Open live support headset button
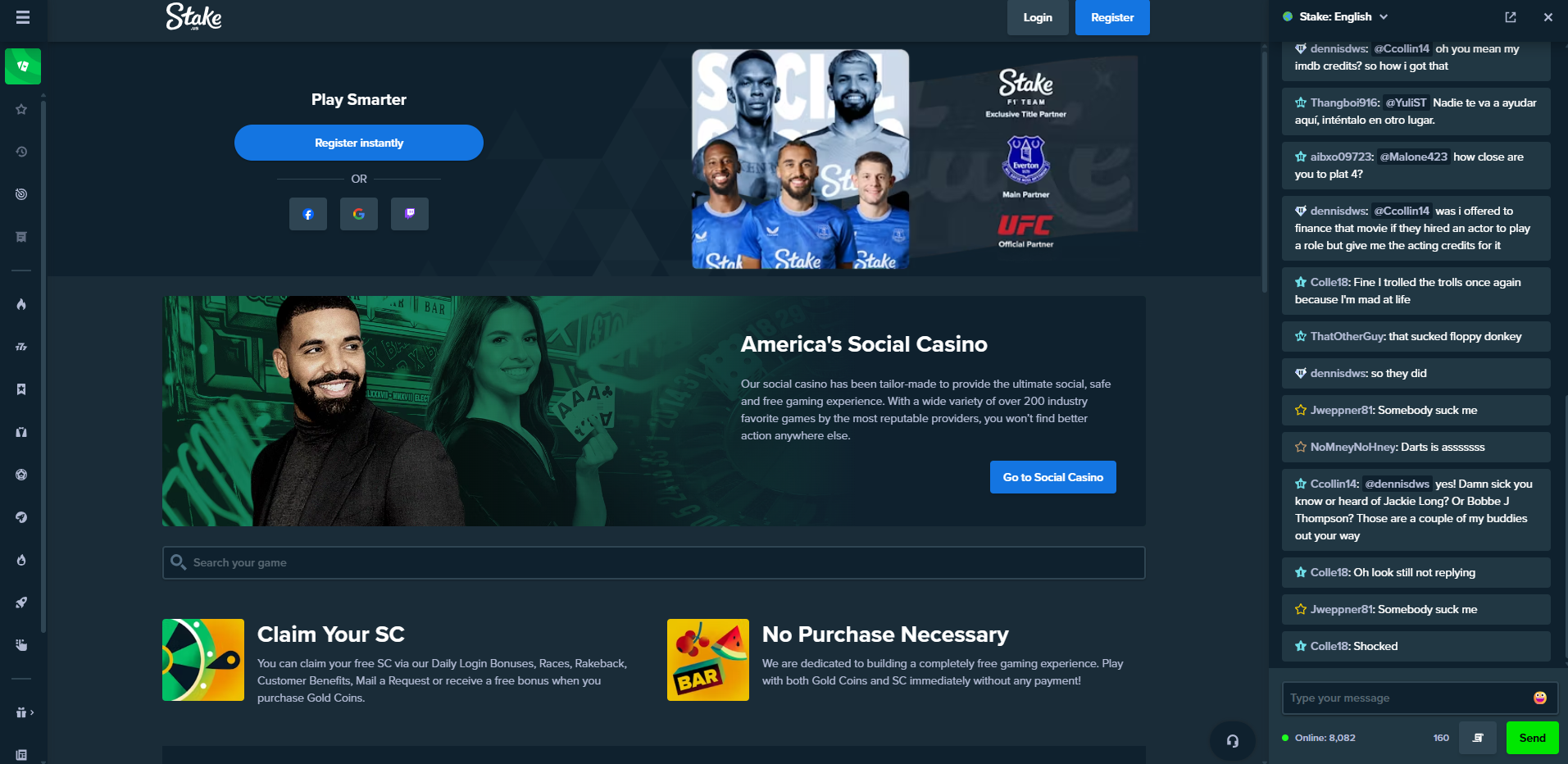The image size is (1568, 764). coord(1233,741)
